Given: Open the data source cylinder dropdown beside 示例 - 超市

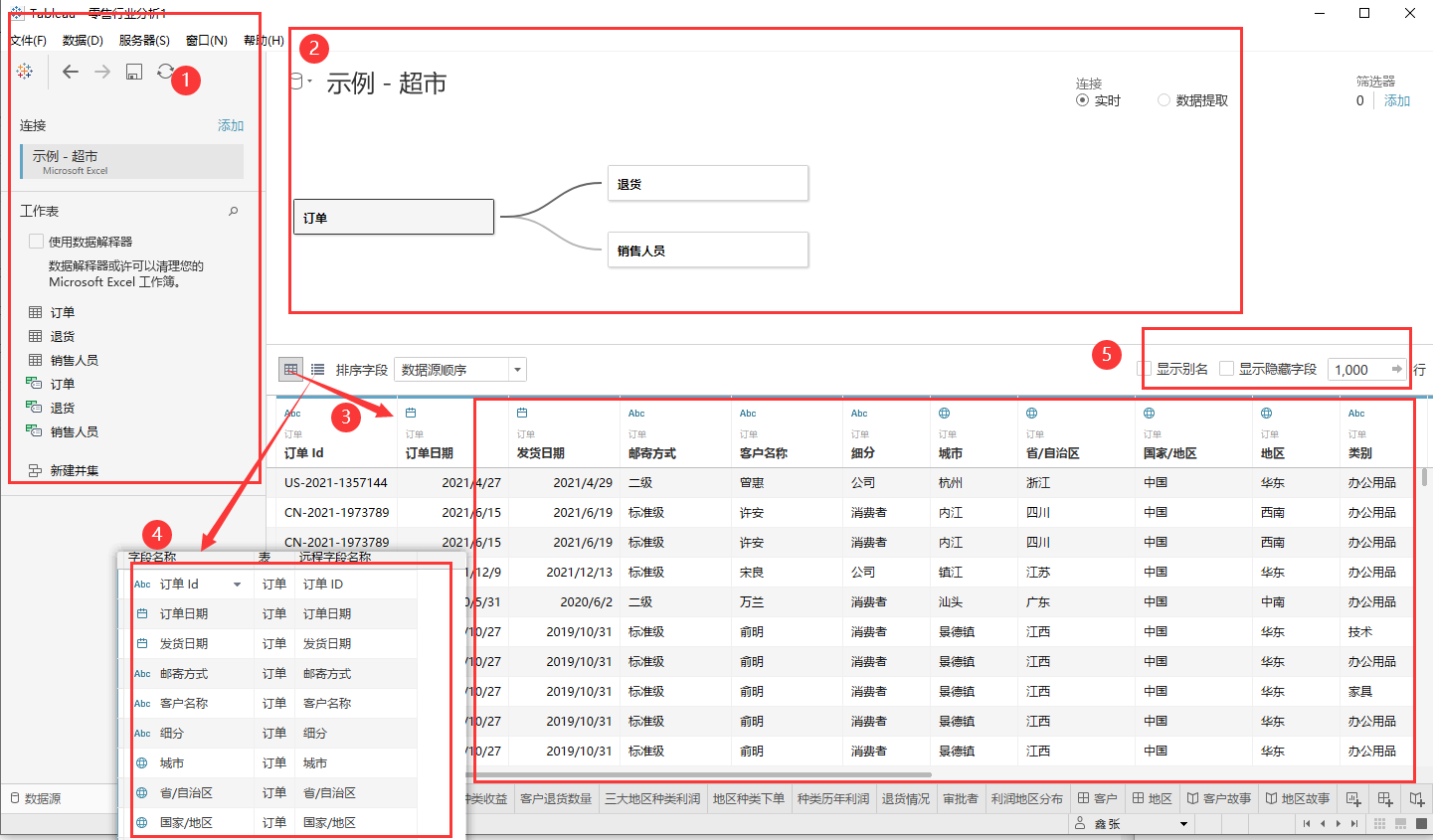Looking at the screenshot, I should pos(300,82).
